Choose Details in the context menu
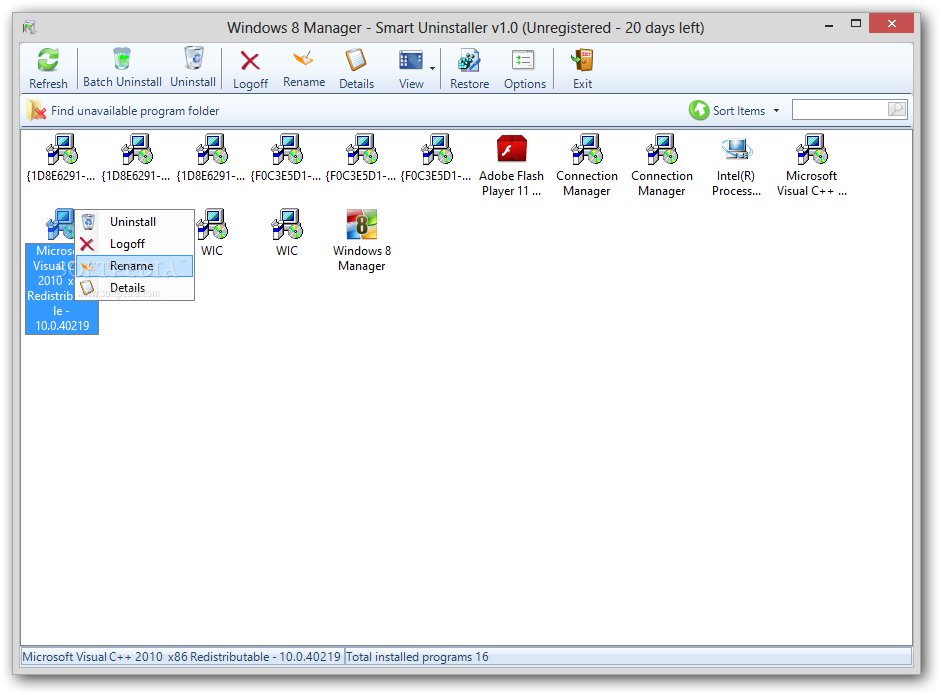 (x=134, y=287)
